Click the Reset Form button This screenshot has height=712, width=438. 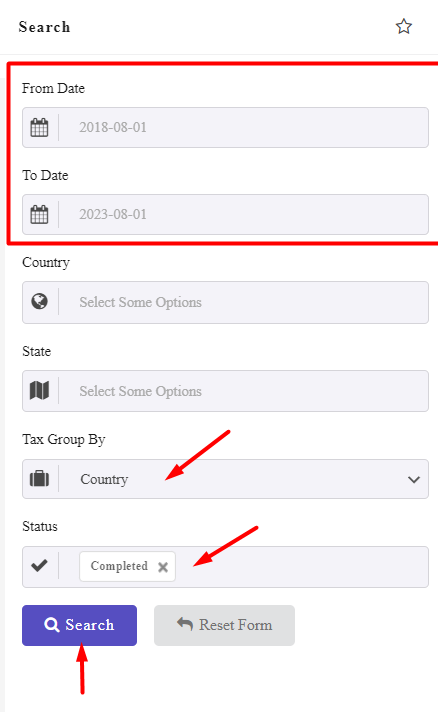224,625
